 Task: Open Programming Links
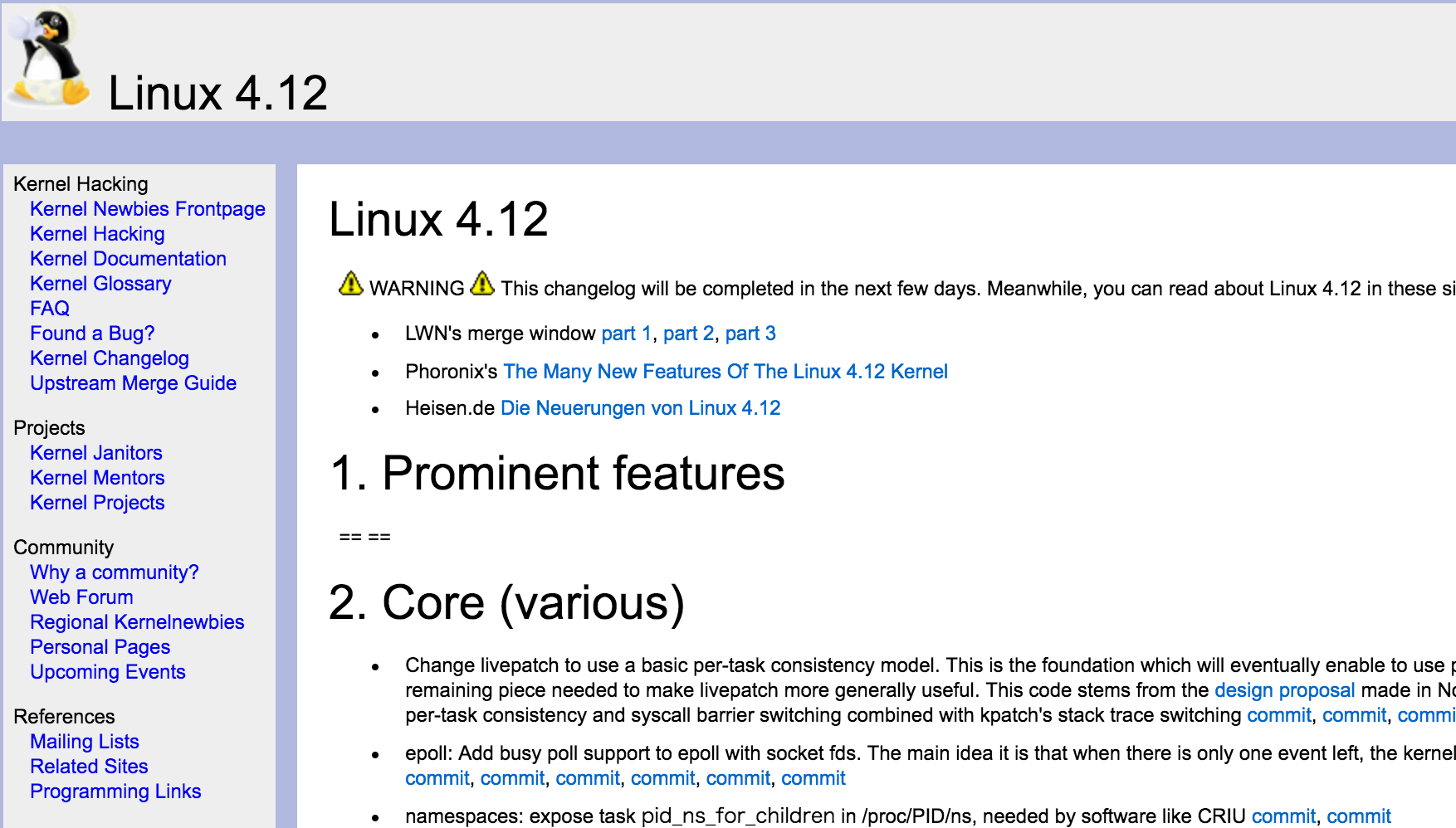point(115,791)
